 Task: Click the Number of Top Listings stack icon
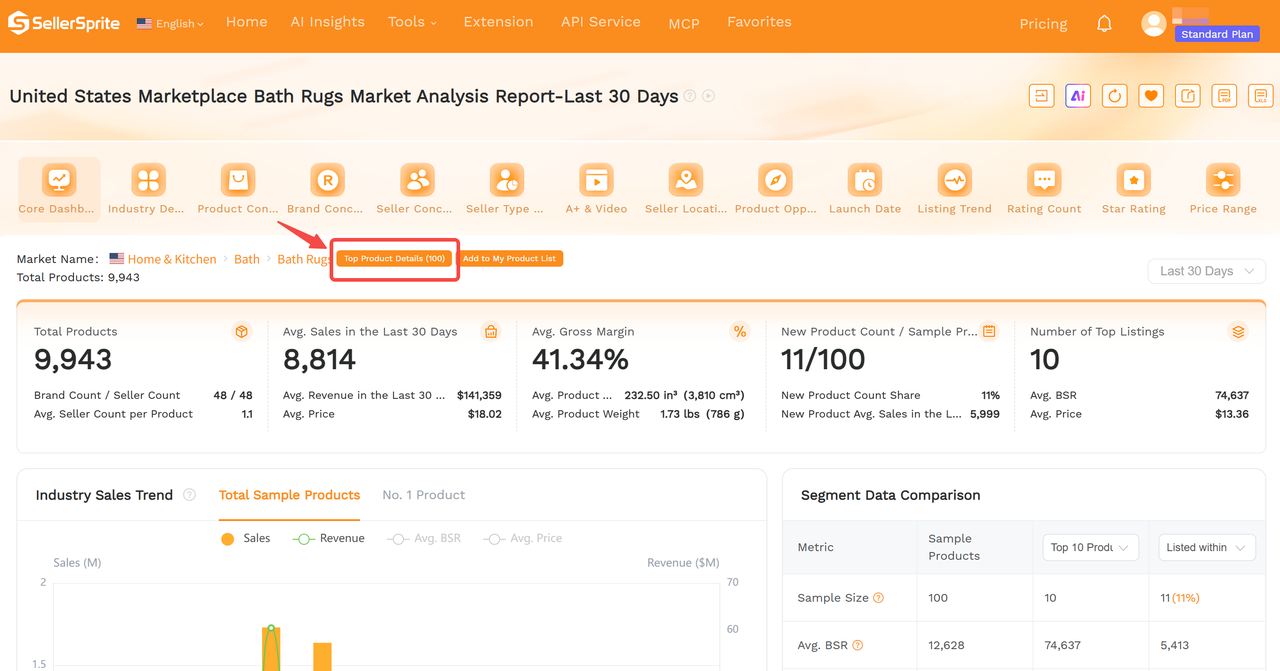[1238, 332]
